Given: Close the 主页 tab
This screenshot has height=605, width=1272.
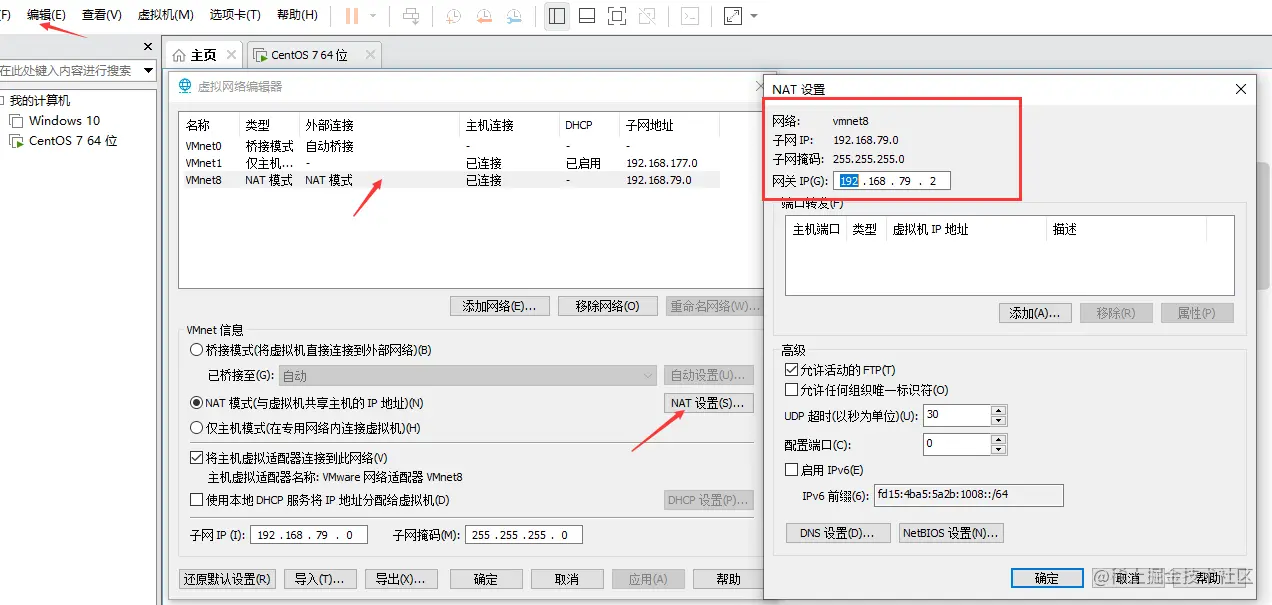Looking at the screenshot, I should point(231,55).
